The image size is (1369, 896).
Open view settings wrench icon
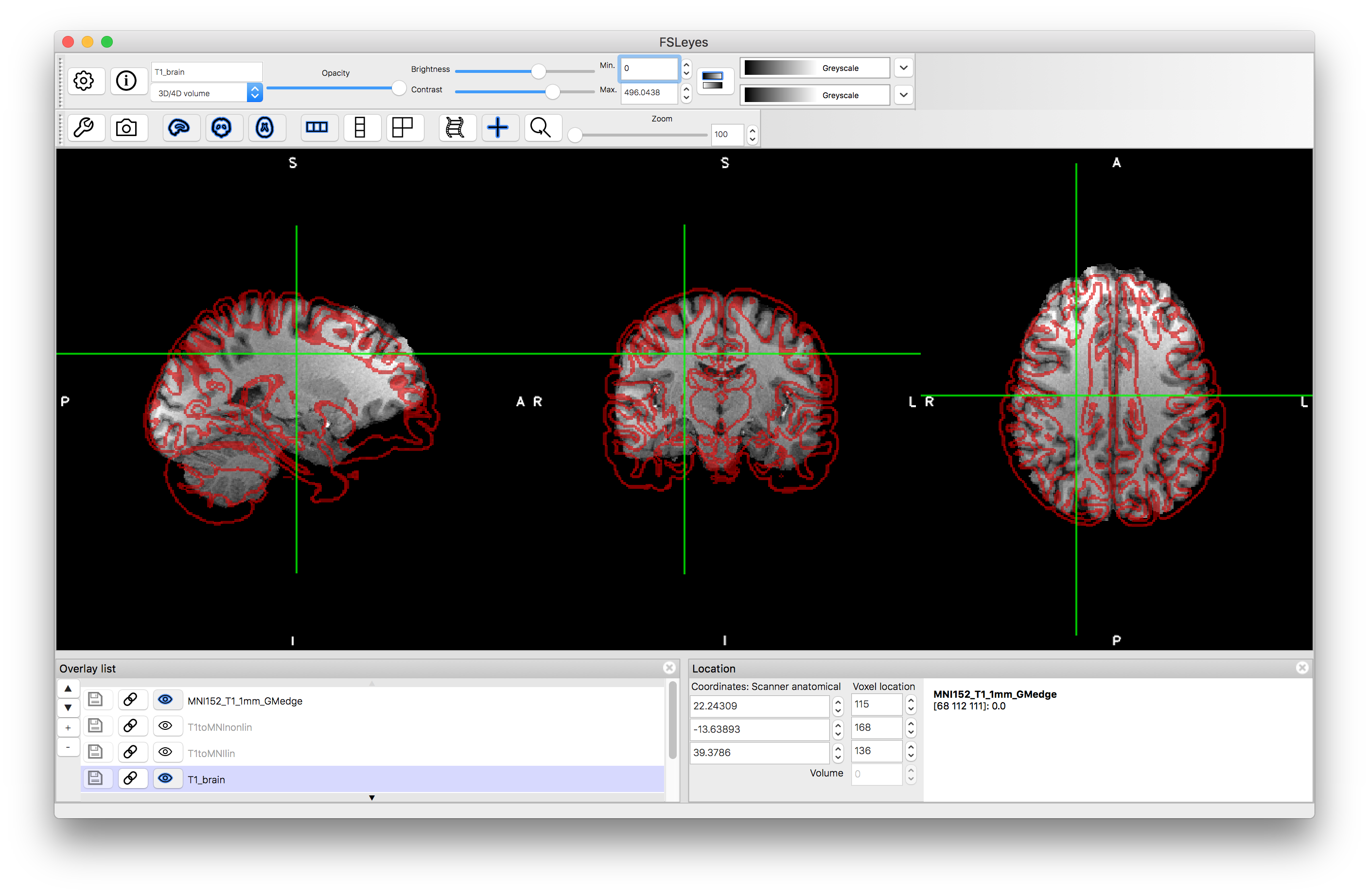pyautogui.click(x=85, y=128)
